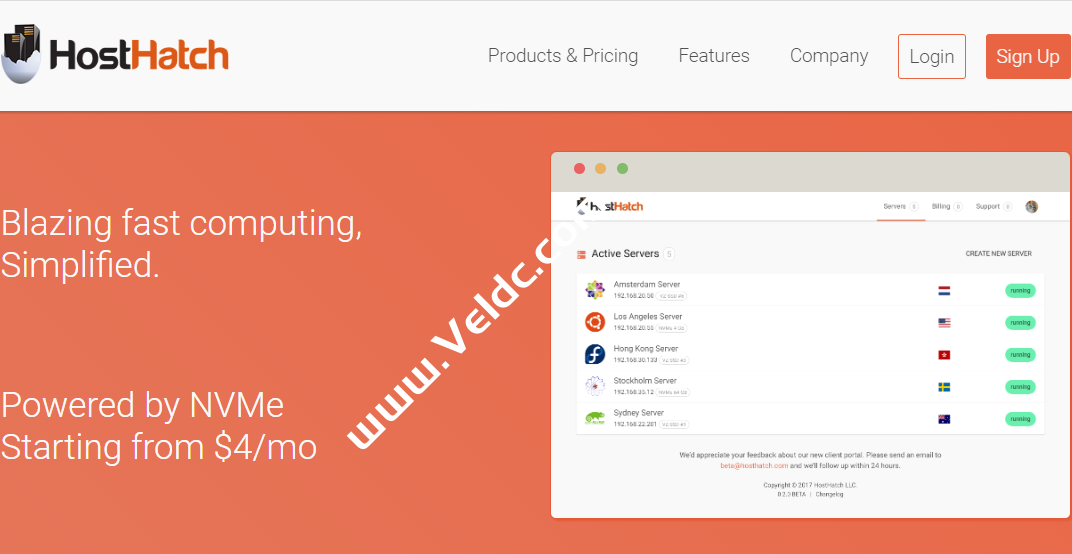This screenshot has width=1072, height=554.
Task: Click the orange Sign Up button
Action: (x=1028, y=57)
